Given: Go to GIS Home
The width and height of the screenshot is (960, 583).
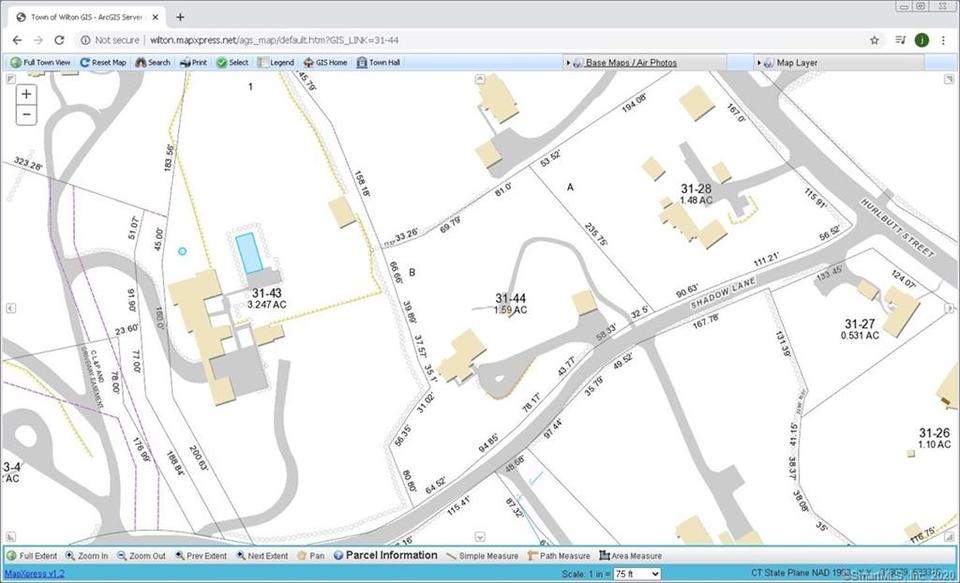Looking at the screenshot, I should coord(325,62).
